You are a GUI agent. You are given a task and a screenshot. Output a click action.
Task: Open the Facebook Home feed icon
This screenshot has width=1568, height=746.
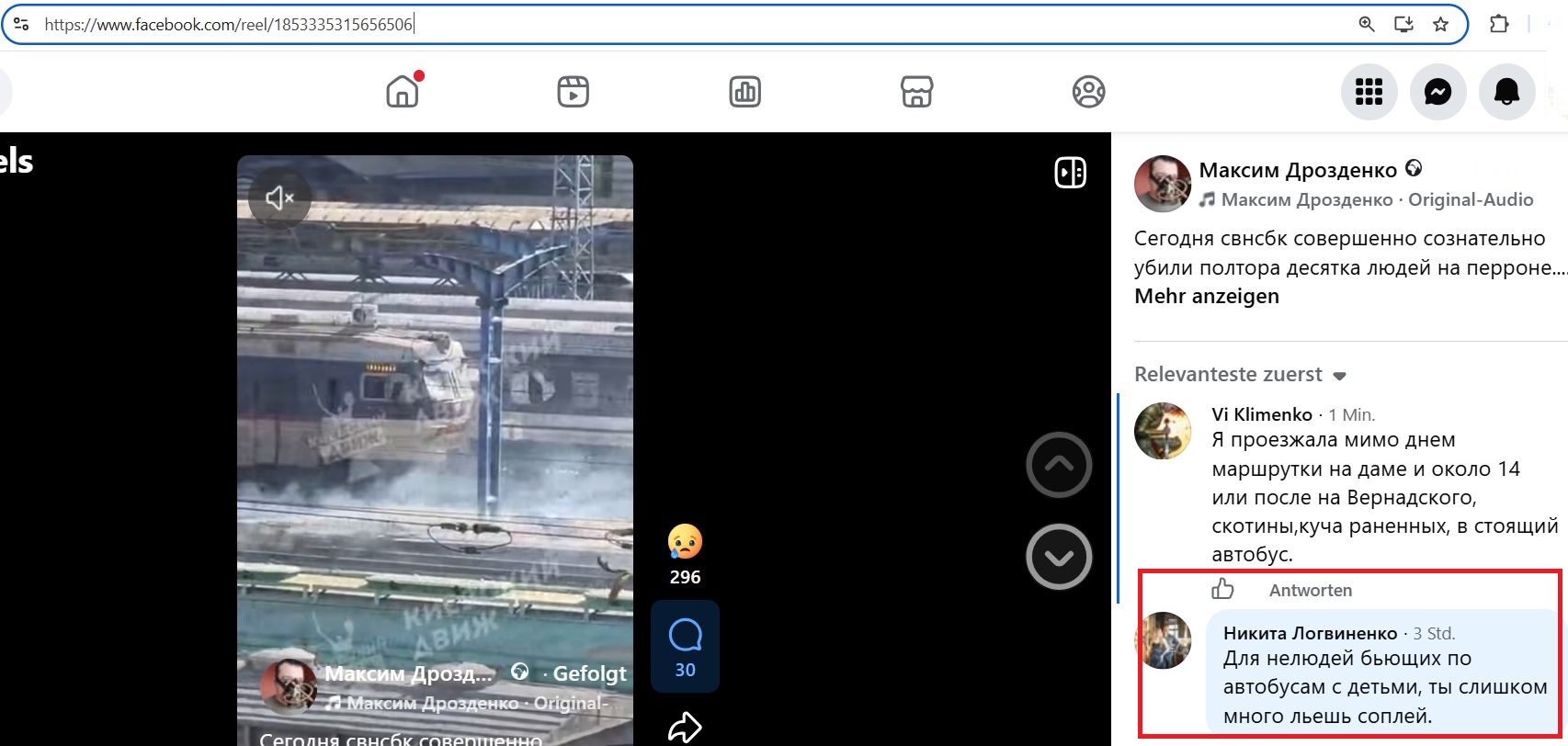coord(403,92)
